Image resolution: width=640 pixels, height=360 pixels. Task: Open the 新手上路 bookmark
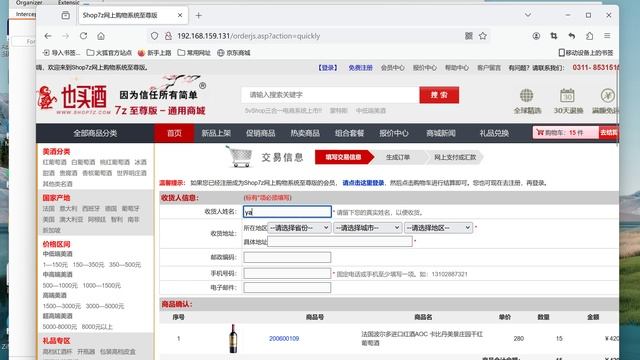tap(154, 53)
